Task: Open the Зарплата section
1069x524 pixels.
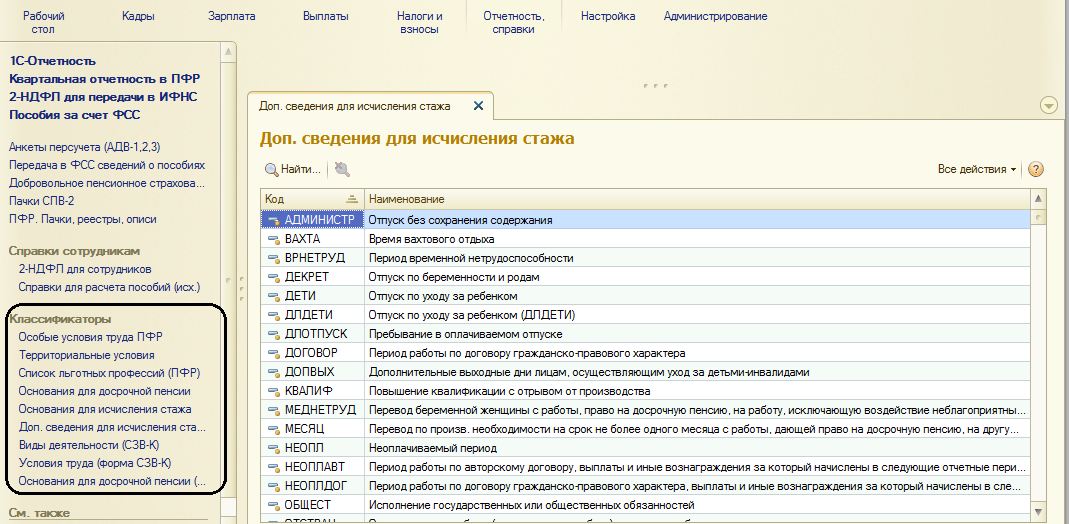Action: [x=232, y=16]
